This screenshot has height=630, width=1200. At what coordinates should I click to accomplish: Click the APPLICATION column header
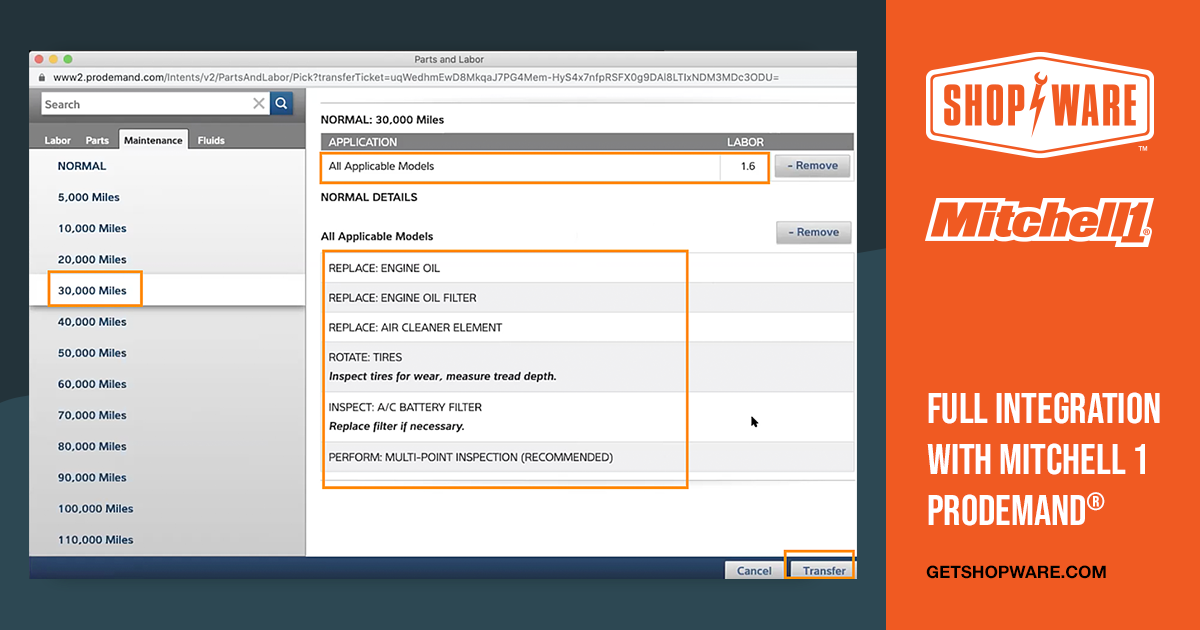(x=363, y=142)
